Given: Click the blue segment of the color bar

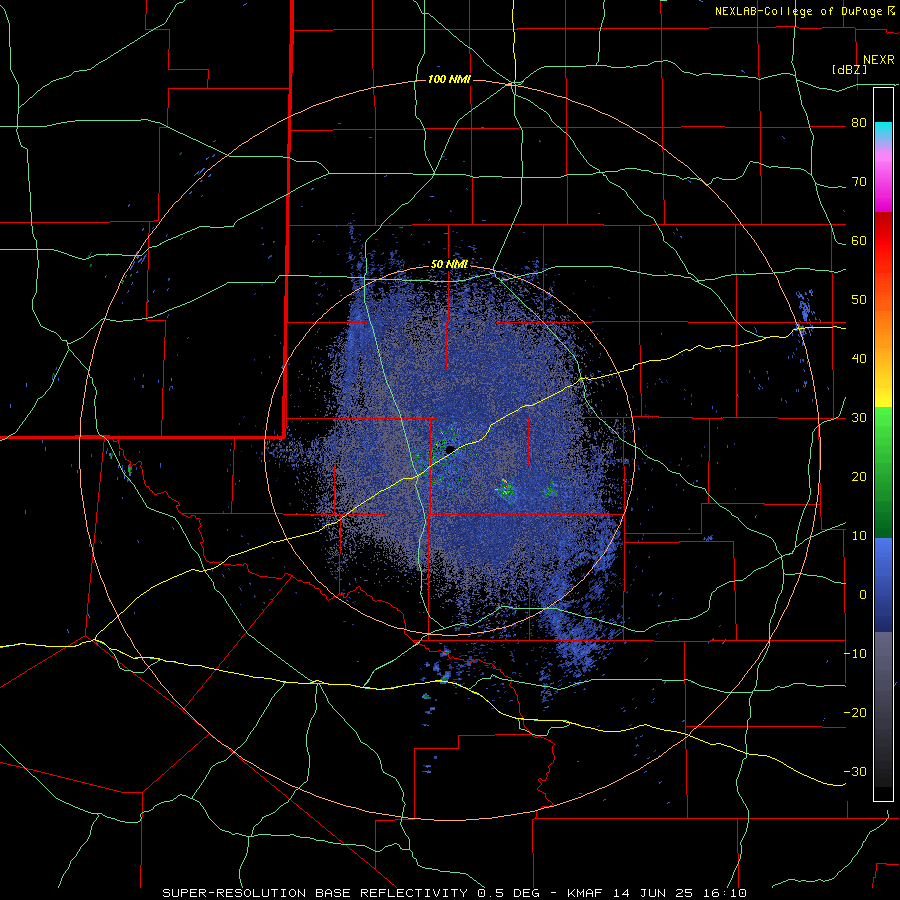Looking at the screenshot, I should [x=883, y=585].
